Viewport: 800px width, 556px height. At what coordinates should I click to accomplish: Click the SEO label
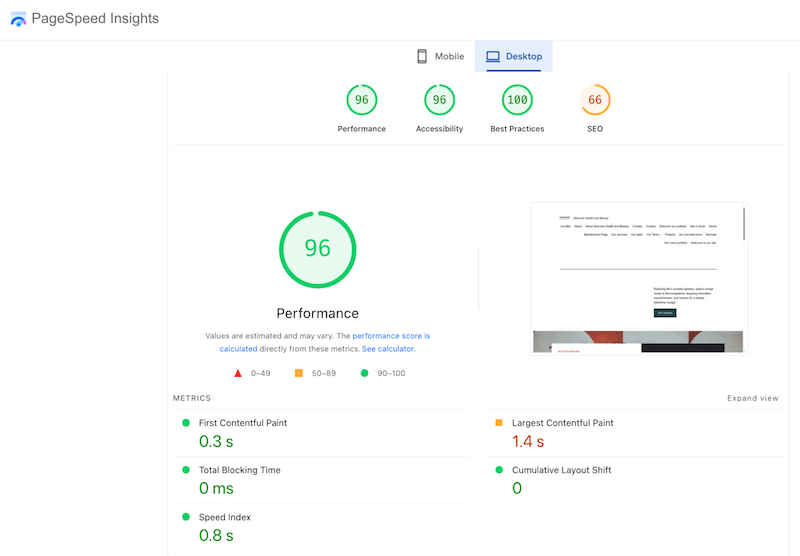(x=595, y=129)
